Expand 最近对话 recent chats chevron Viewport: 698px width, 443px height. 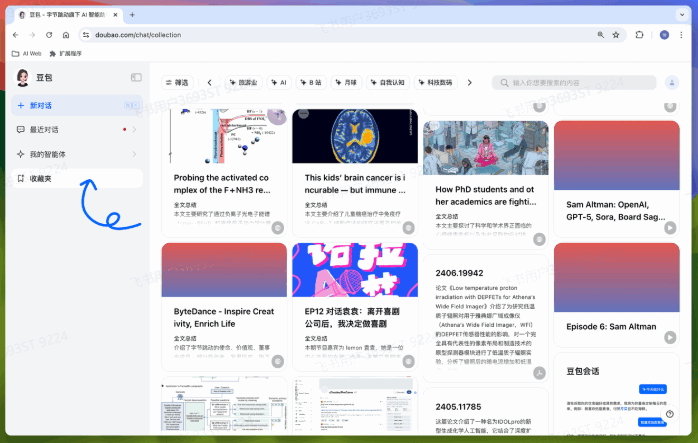pyautogui.click(x=134, y=130)
